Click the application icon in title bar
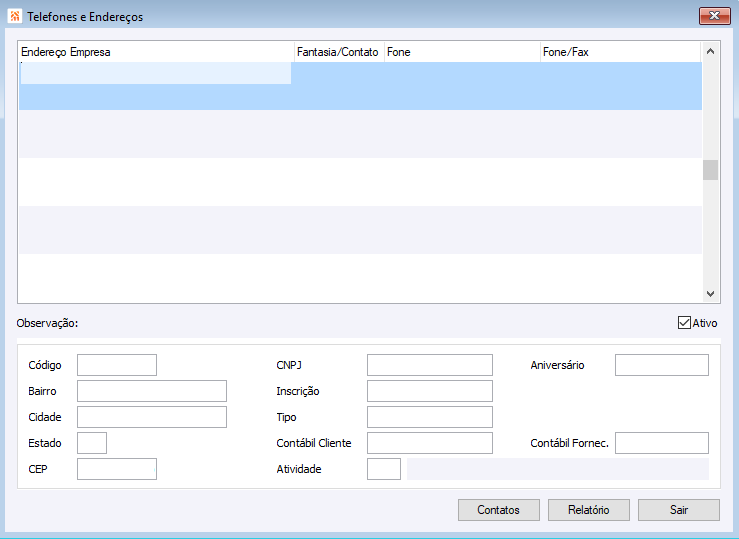This screenshot has width=739, height=539. pos(15,16)
